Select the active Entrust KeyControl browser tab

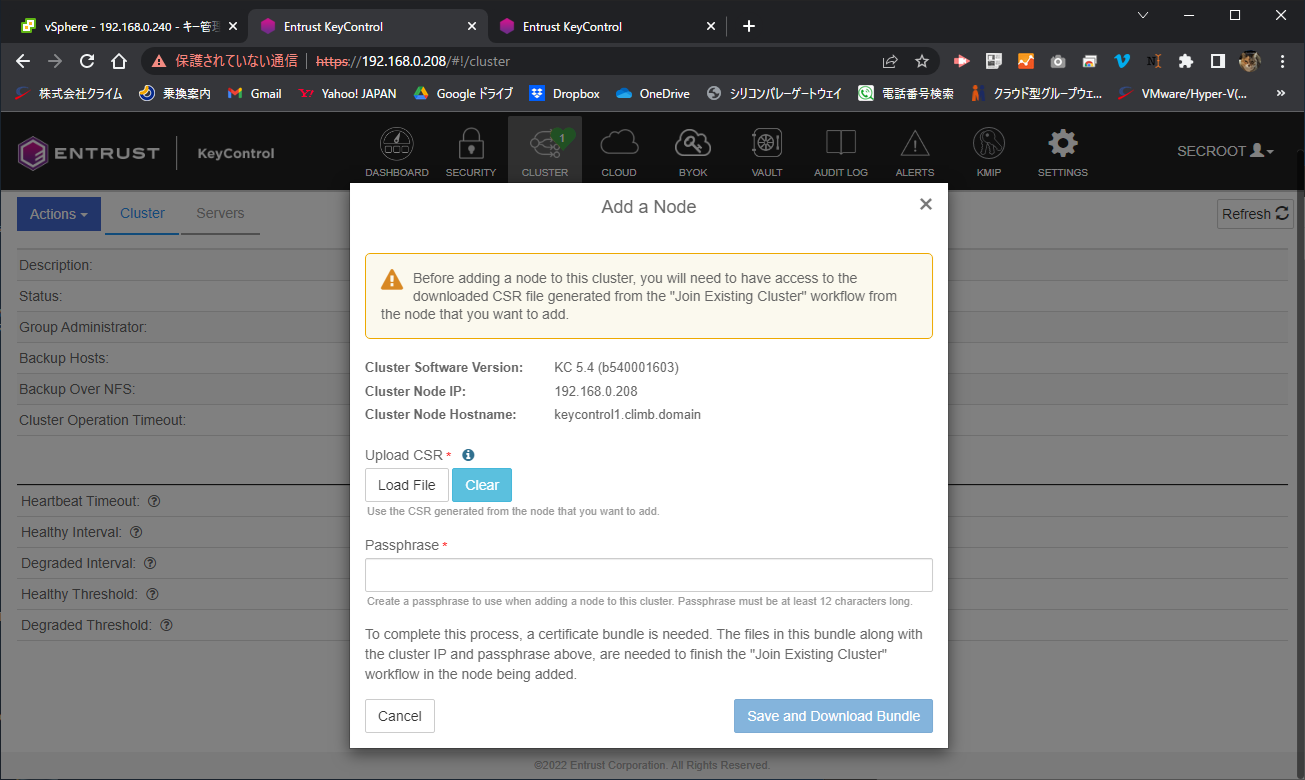(x=367, y=26)
